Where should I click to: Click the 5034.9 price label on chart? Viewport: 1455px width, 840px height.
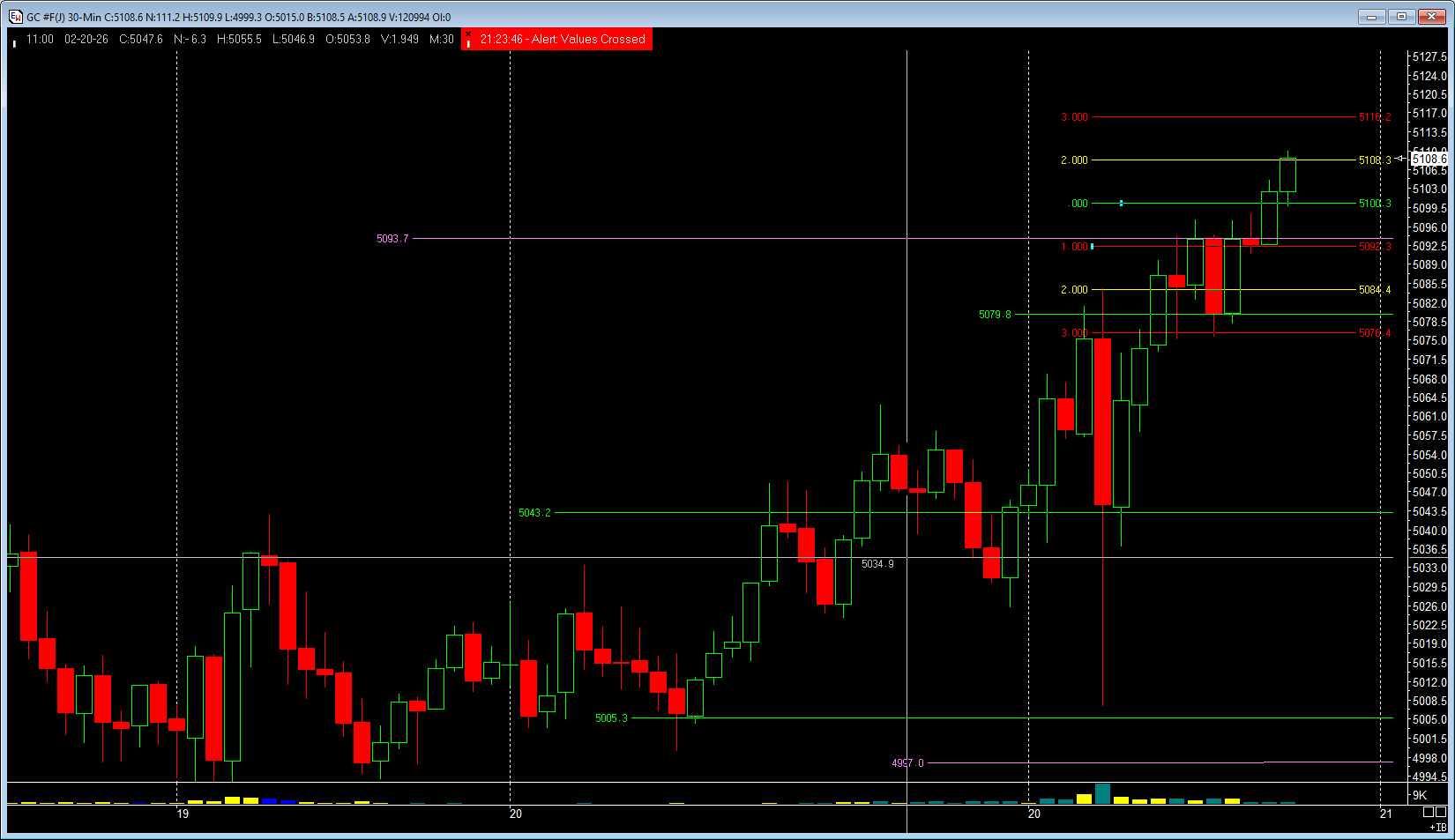point(877,564)
